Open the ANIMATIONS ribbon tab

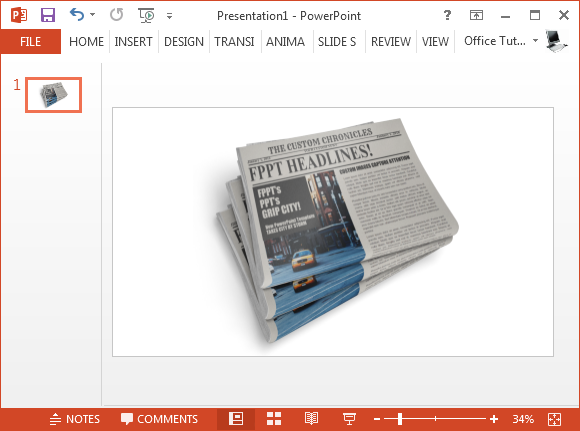click(x=286, y=41)
